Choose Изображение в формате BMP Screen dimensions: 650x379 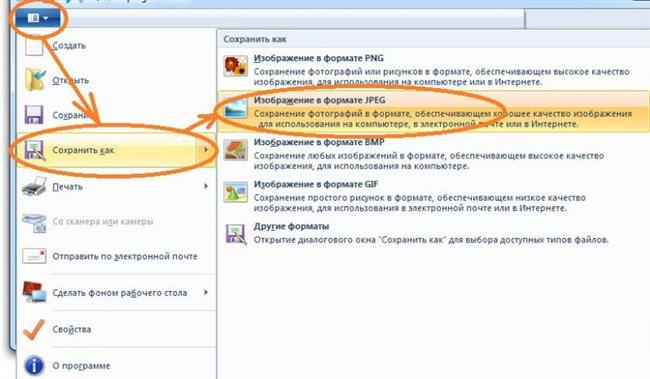(x=433, y=154)
